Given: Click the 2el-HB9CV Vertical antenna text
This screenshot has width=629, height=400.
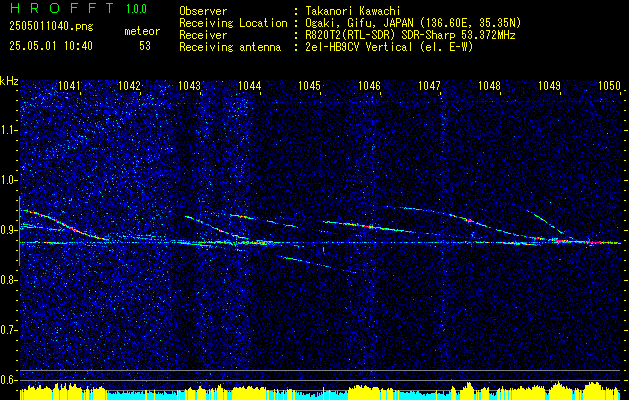Looking at the screenshot, I should pyautogui.click(x=389, y=47).
